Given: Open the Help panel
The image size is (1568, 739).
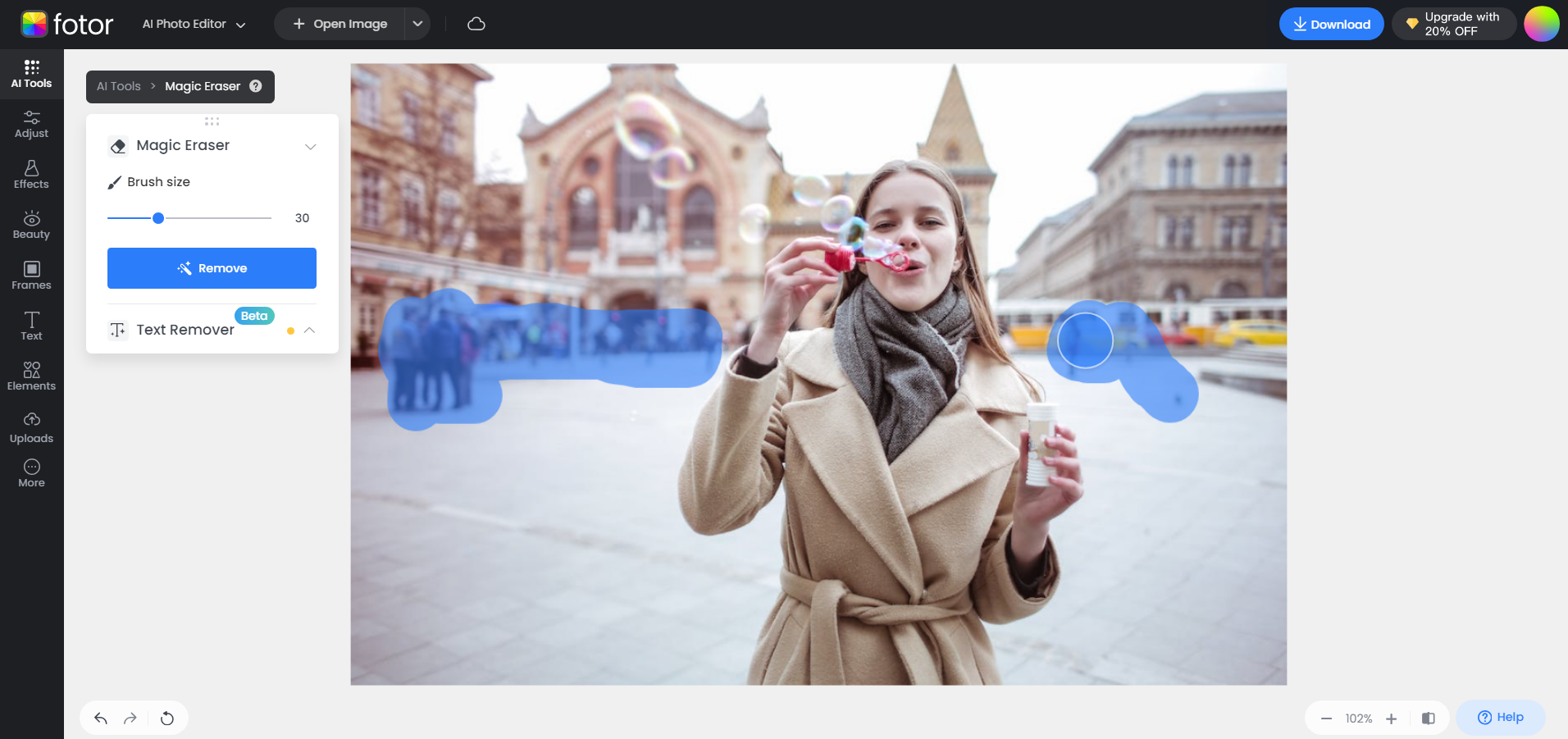Looking at the screenshot, I should (1499, 717).
